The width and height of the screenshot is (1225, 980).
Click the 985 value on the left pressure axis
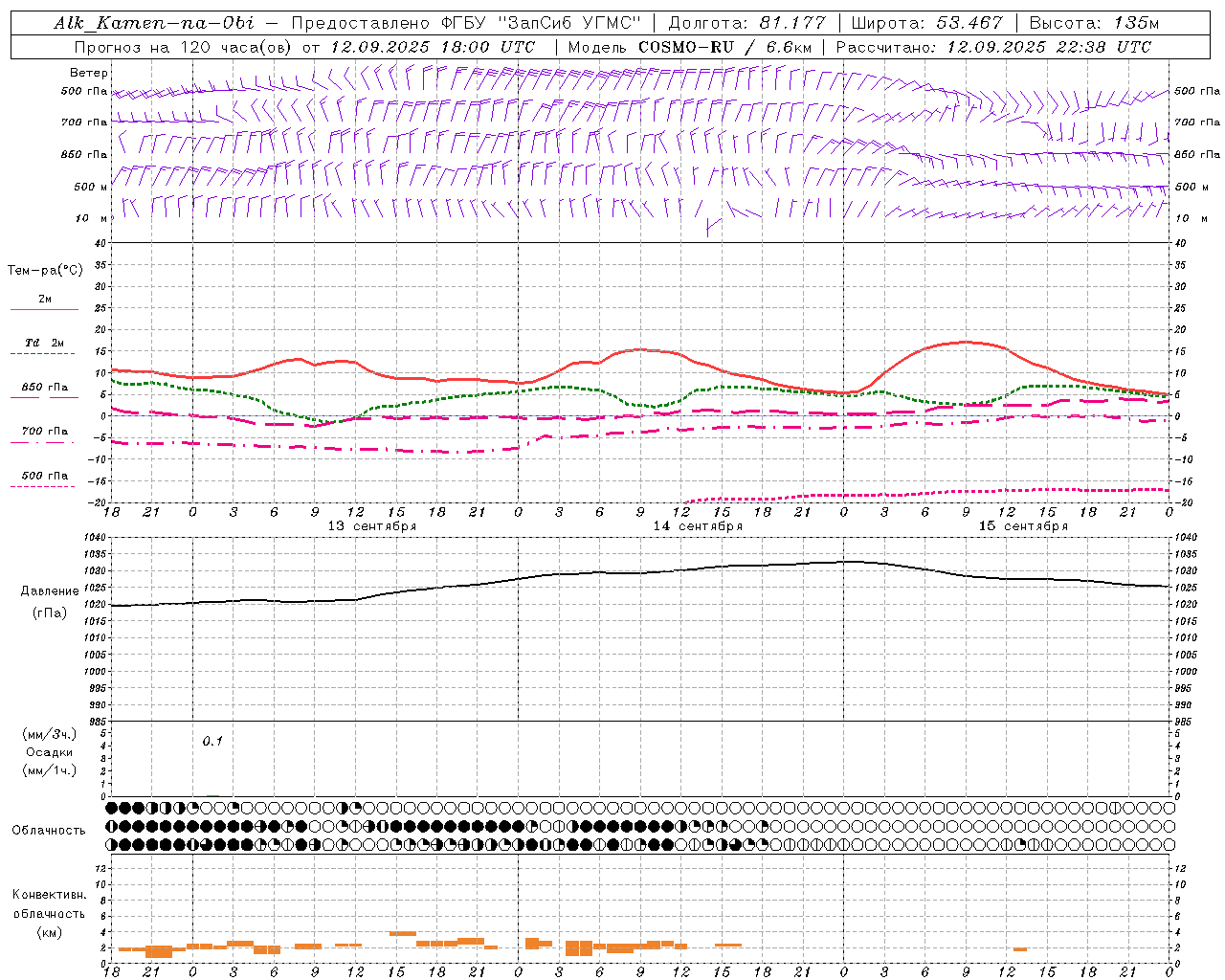[100, 722]
